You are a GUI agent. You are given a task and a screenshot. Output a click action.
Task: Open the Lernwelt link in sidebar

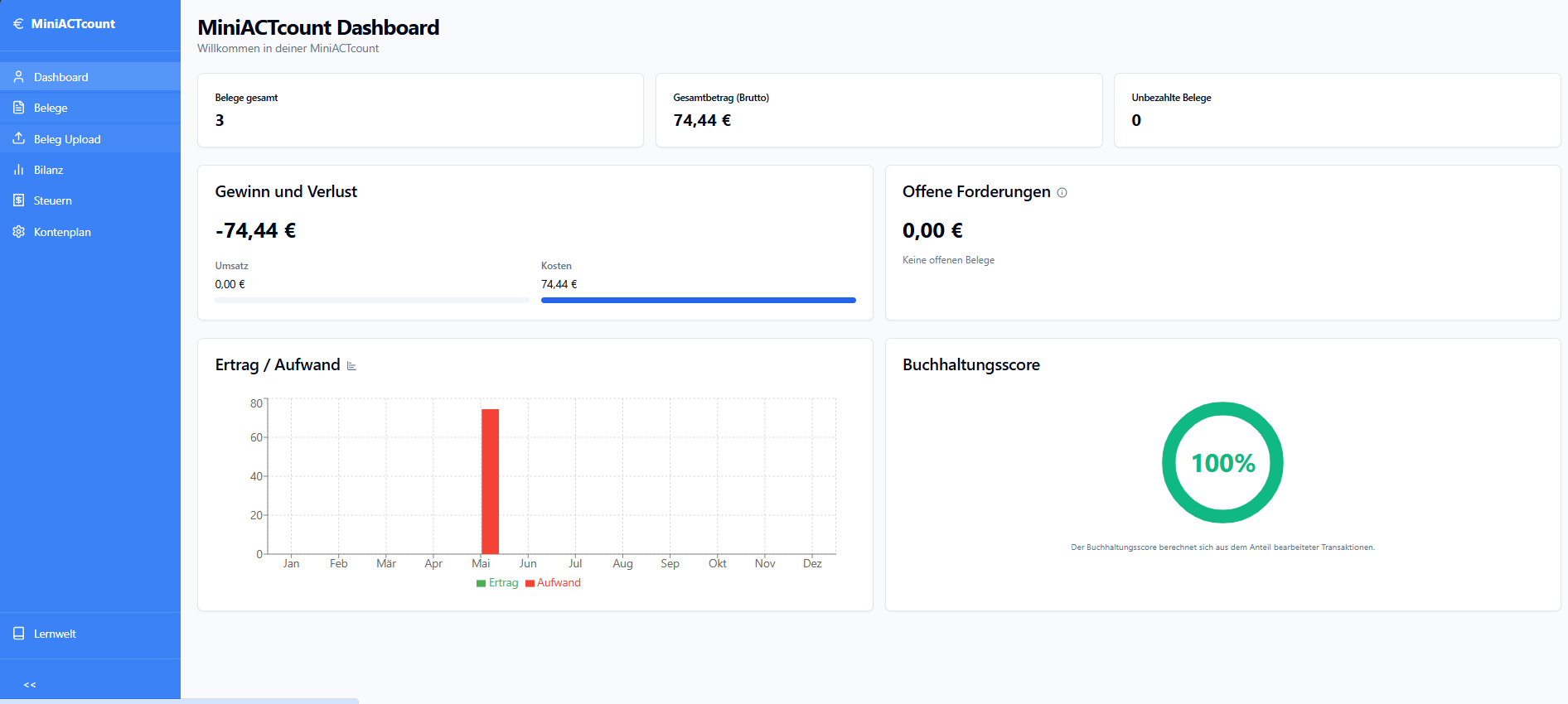coord(90,634)
